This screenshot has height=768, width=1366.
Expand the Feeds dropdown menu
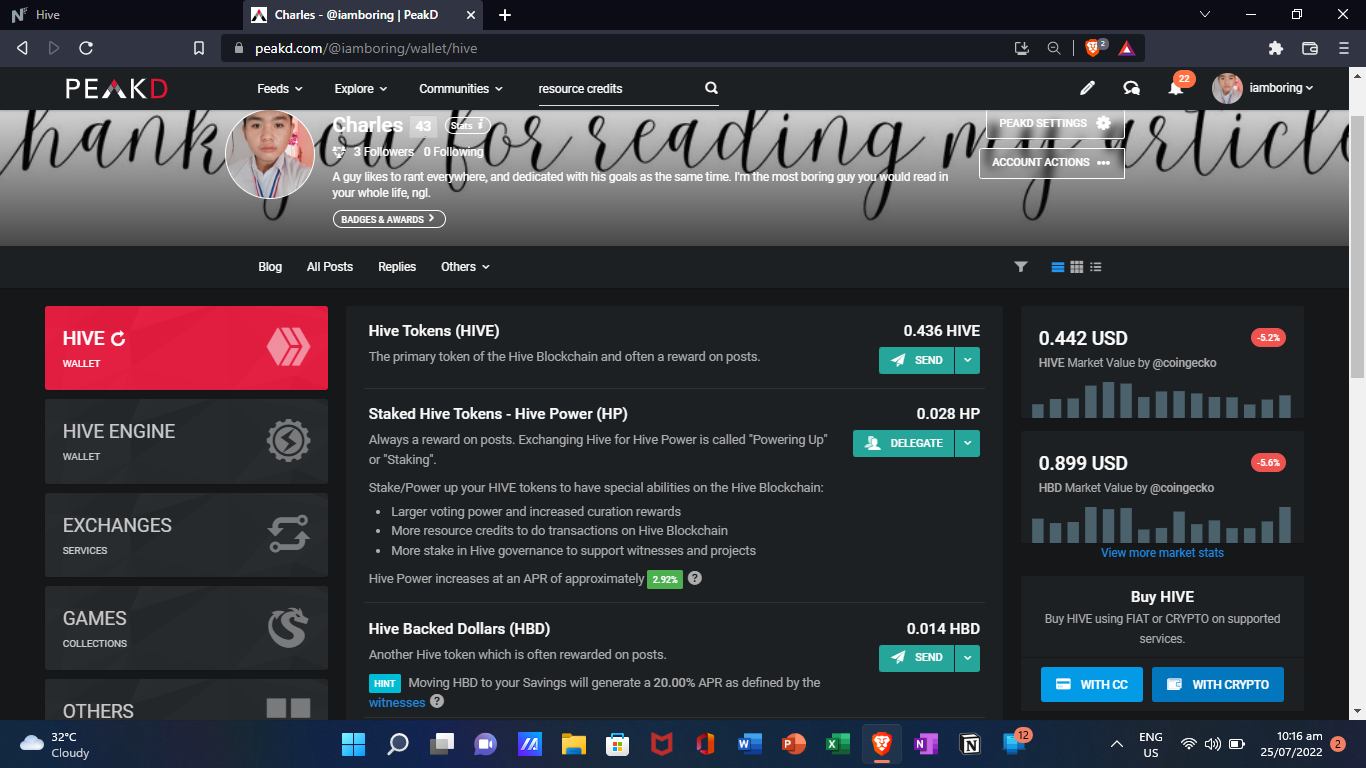click(x=280, y=89)
